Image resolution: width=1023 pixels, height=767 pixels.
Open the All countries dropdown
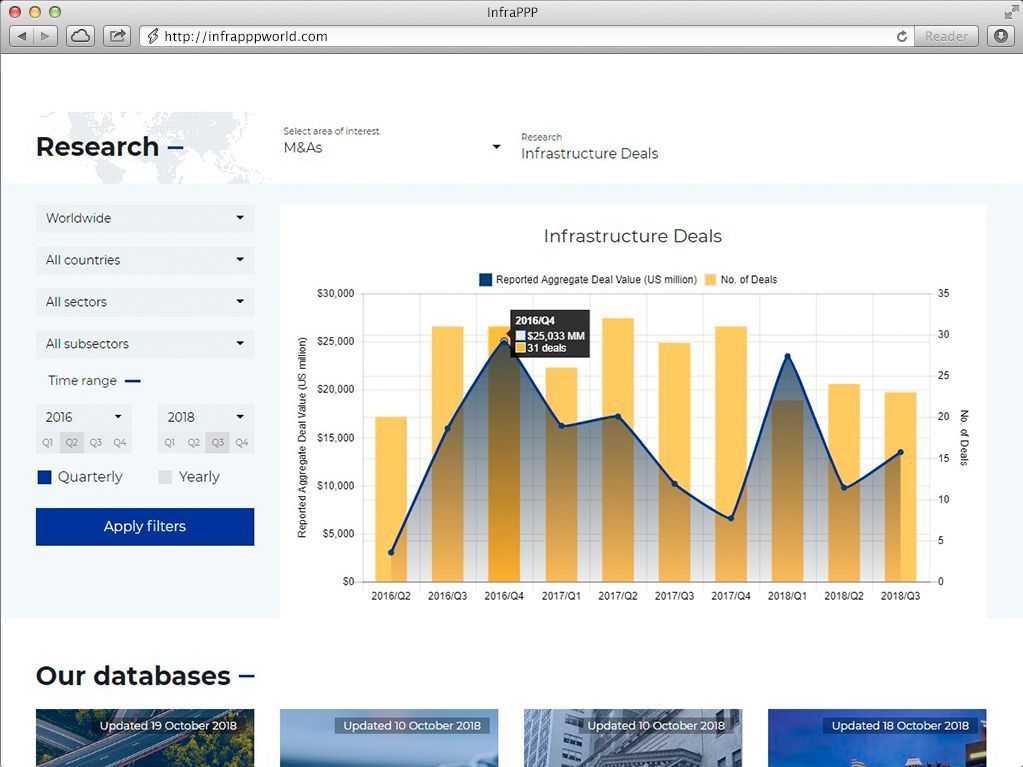pos(145,260)
